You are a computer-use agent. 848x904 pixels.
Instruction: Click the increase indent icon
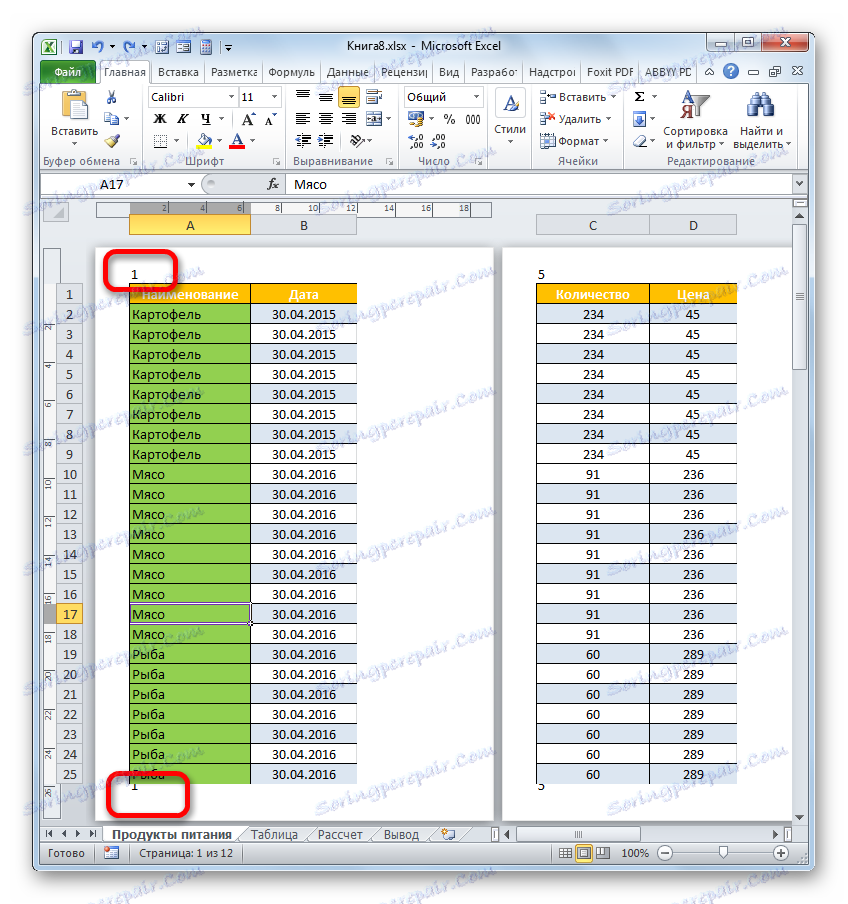pos(326,141)
